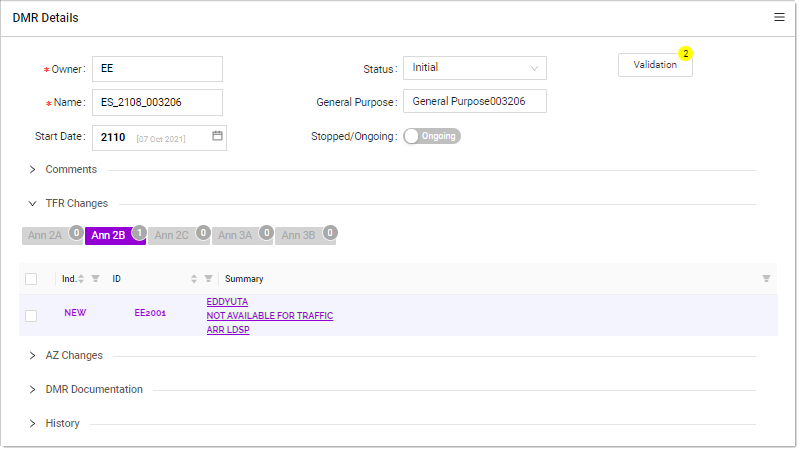Select the checkbox for row EE2001

tap(31, 315)
